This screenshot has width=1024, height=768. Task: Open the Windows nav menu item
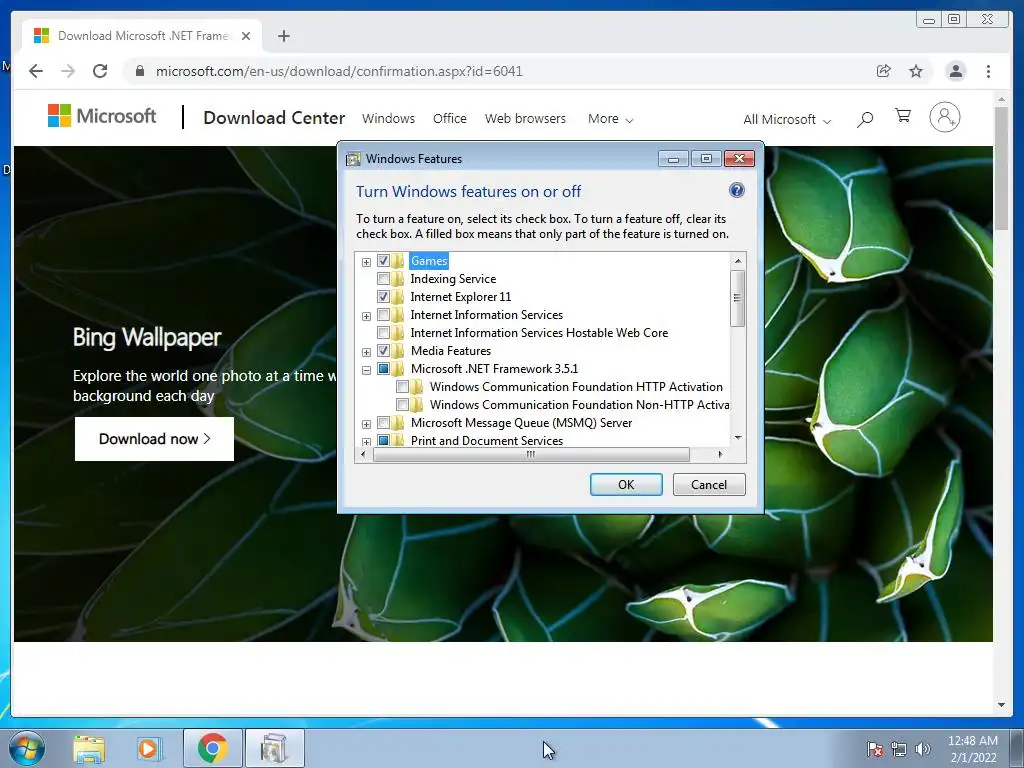pyautogui.click(x=388, y=119)
